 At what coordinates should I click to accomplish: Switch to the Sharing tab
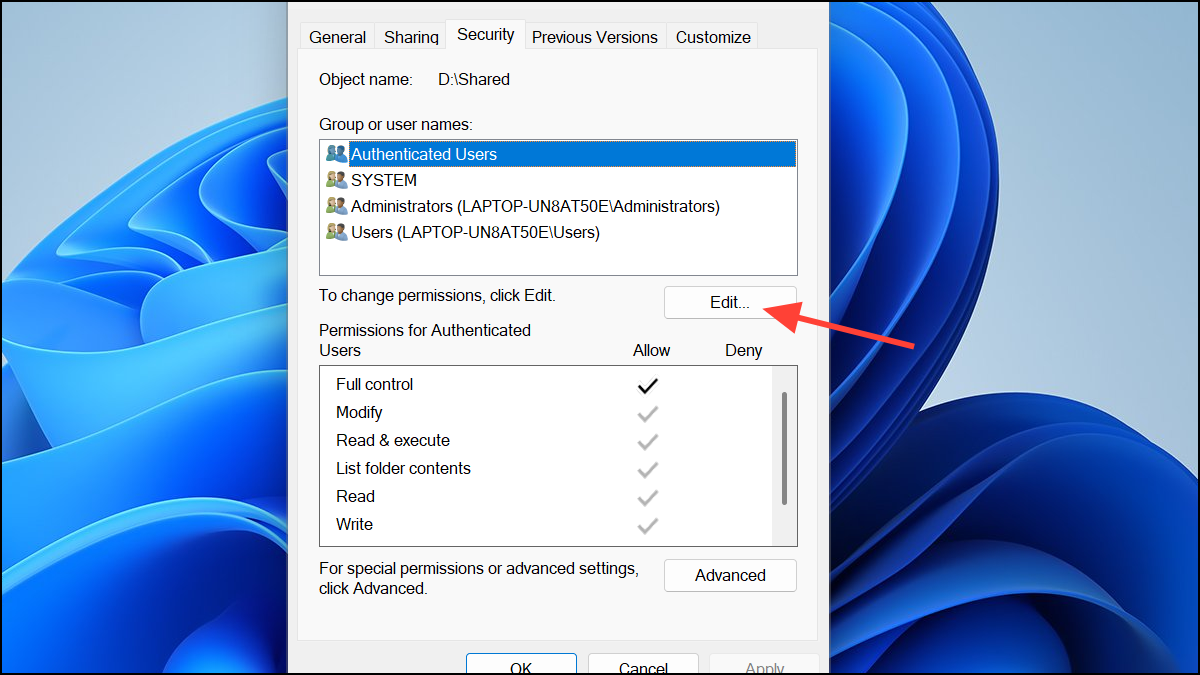(410, 36)
